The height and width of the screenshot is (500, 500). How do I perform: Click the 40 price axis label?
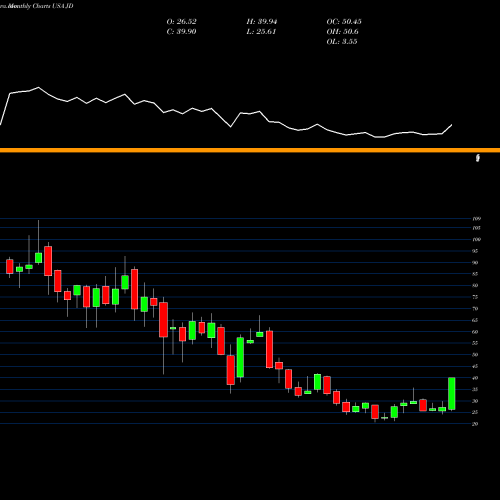[x=475, y=378]
